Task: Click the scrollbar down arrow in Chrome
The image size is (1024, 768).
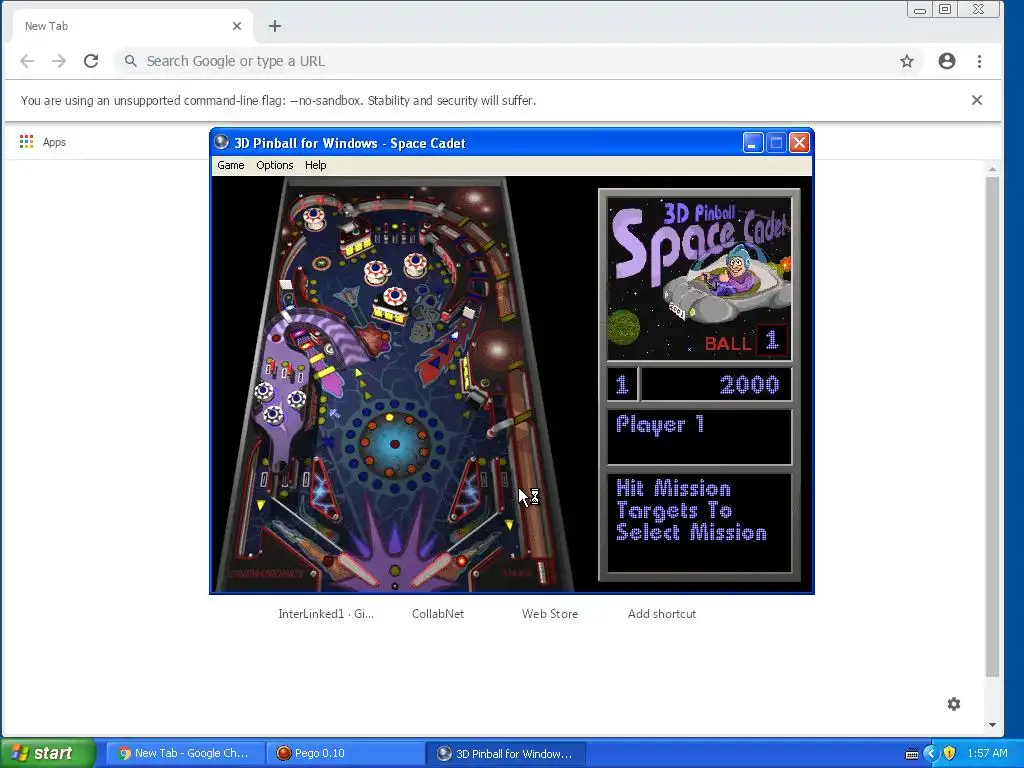Action: pyautogui.click(x=993, y=724)
